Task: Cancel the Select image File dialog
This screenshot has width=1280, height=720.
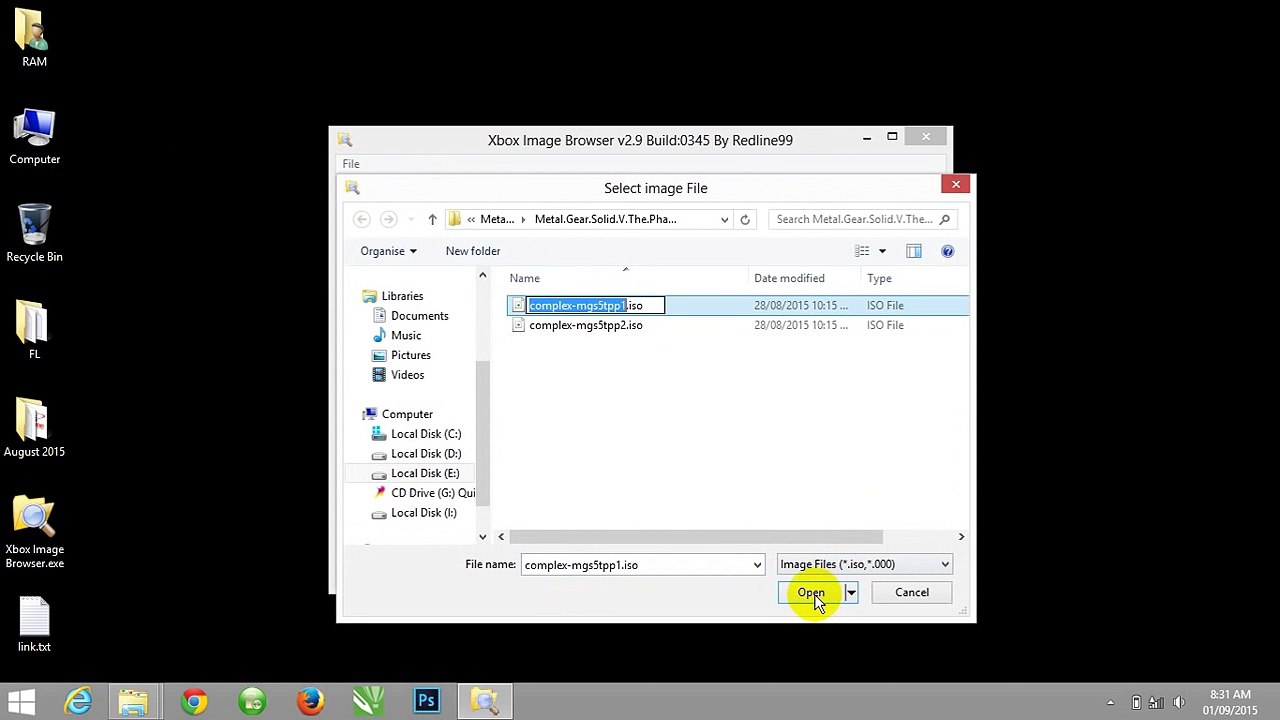Action: [912, 593]
